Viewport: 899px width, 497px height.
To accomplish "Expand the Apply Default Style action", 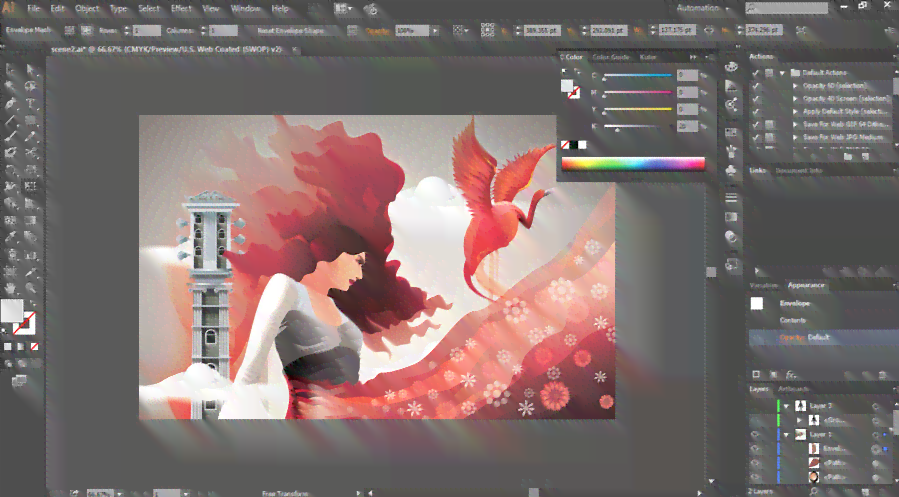I will (x=795, y=112).
